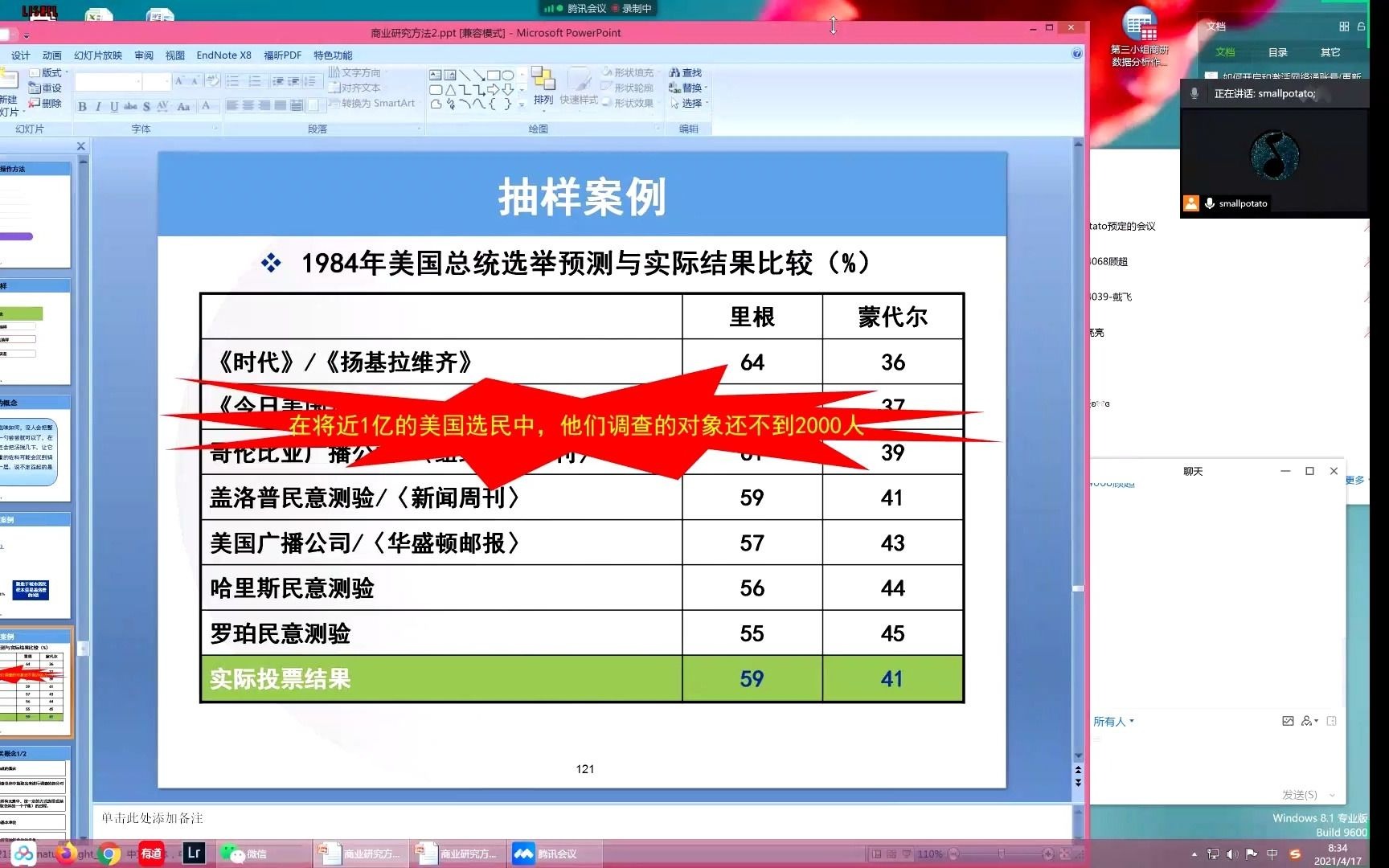Viewport: 1389px width, 868px height.
Task: Open the Layout 版式 dropdown
Action: click(x=49, y=72)
